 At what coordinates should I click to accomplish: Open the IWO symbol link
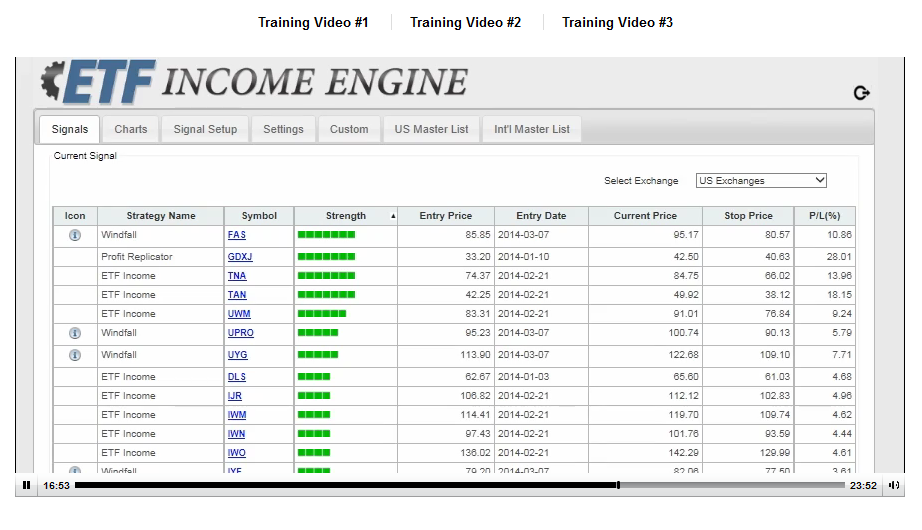pos(236,453)
